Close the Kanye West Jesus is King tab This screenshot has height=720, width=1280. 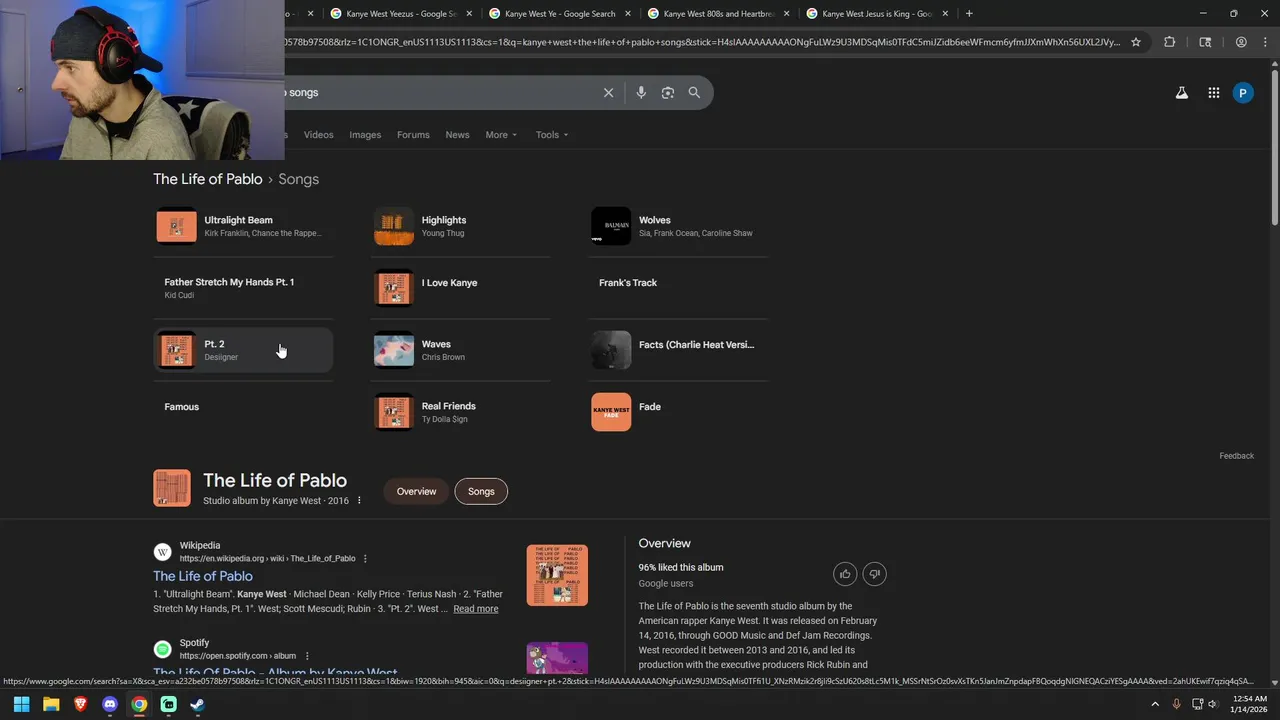pos(945,14)
